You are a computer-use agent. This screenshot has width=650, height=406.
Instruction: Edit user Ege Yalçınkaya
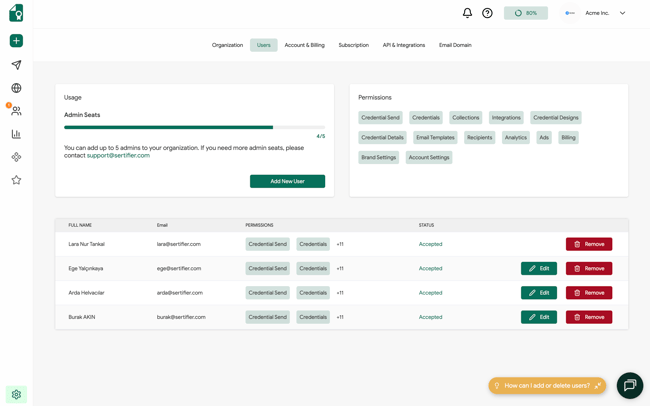click(538, 268)
